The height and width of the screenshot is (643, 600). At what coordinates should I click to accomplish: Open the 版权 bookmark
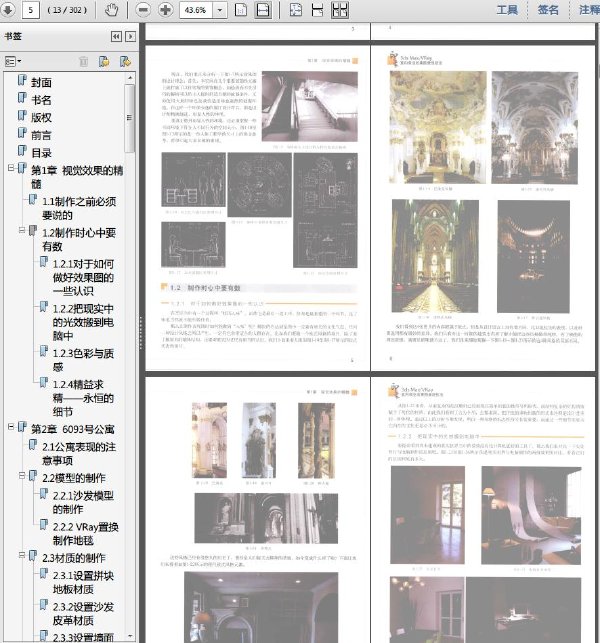[41, 118]
